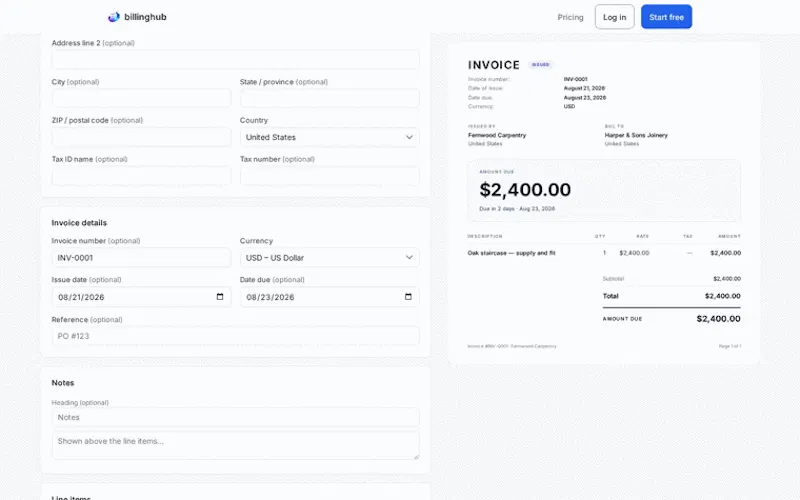Focus the Reference field with PO #123
Viewport: 800px width, 500px height.
coord(235,336)
